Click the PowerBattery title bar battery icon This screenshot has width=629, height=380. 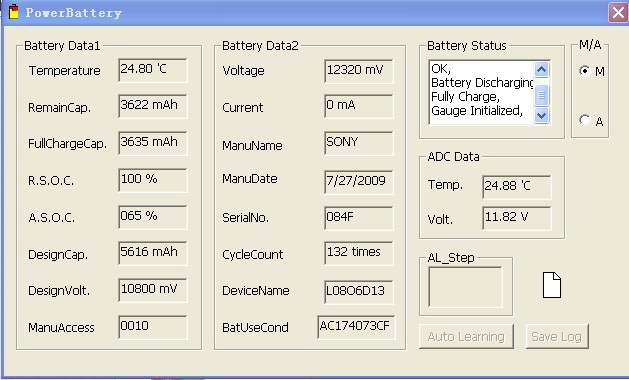pyautogui.click(x=14, y=12)
